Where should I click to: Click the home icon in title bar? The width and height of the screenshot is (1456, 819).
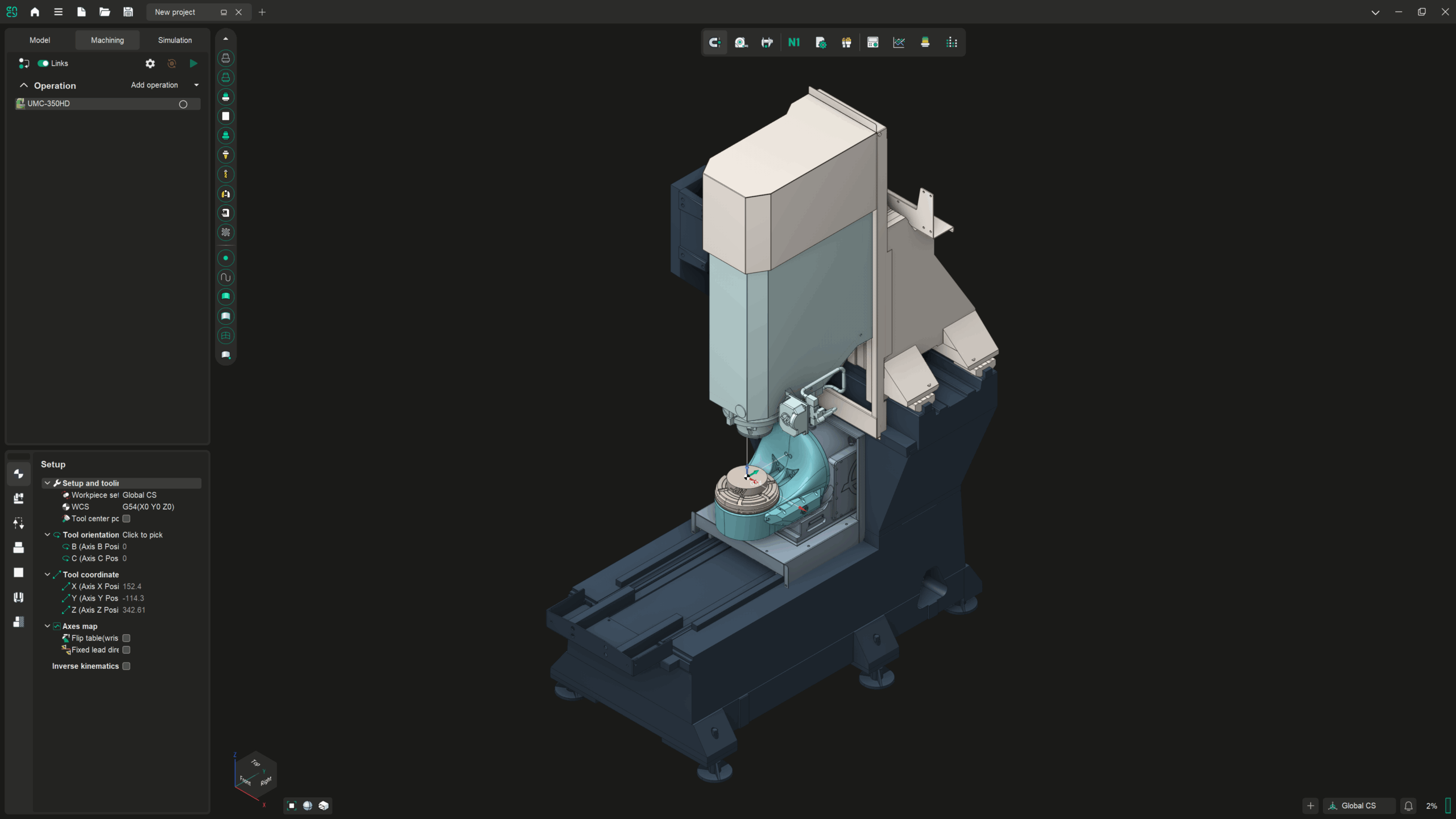[x=35, y=12]
